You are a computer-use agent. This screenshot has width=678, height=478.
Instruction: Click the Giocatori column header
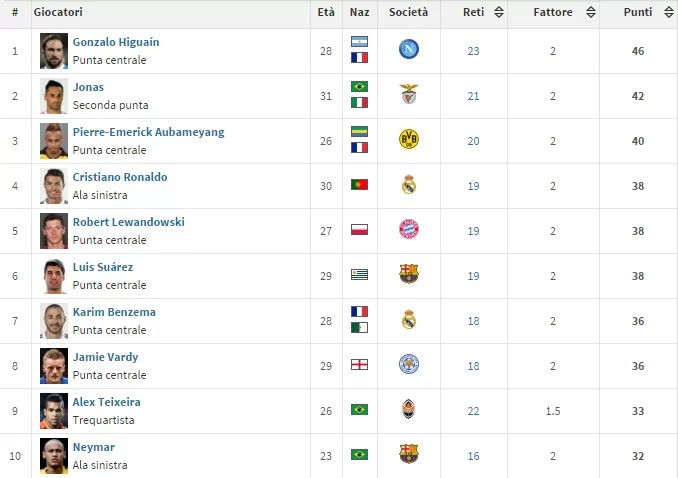(58, 13)
